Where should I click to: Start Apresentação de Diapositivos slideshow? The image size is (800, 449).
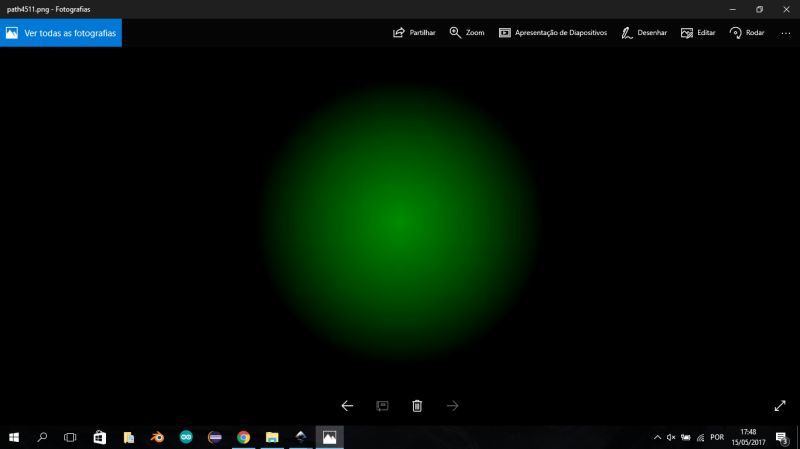553,33
